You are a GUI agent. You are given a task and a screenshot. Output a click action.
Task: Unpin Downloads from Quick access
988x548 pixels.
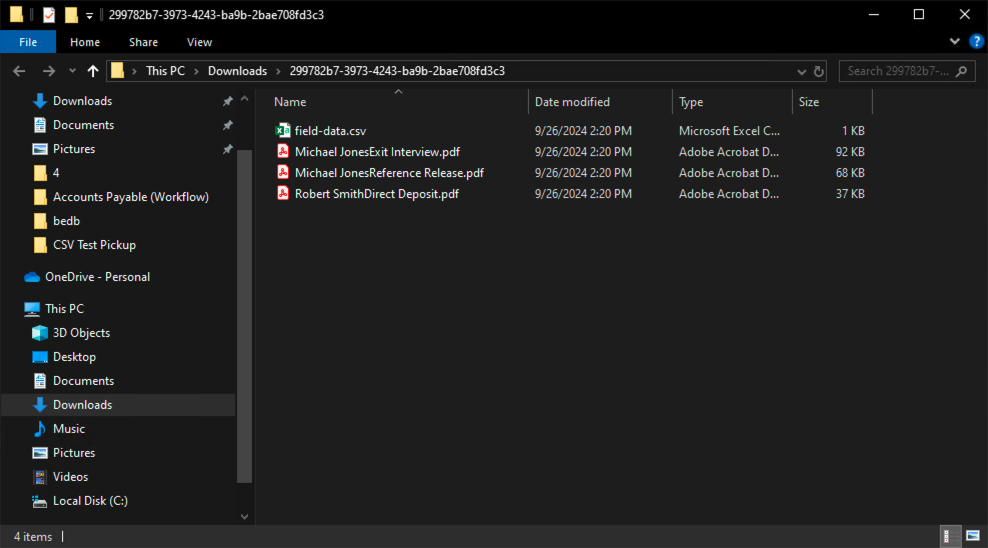(x=228, y=101)
